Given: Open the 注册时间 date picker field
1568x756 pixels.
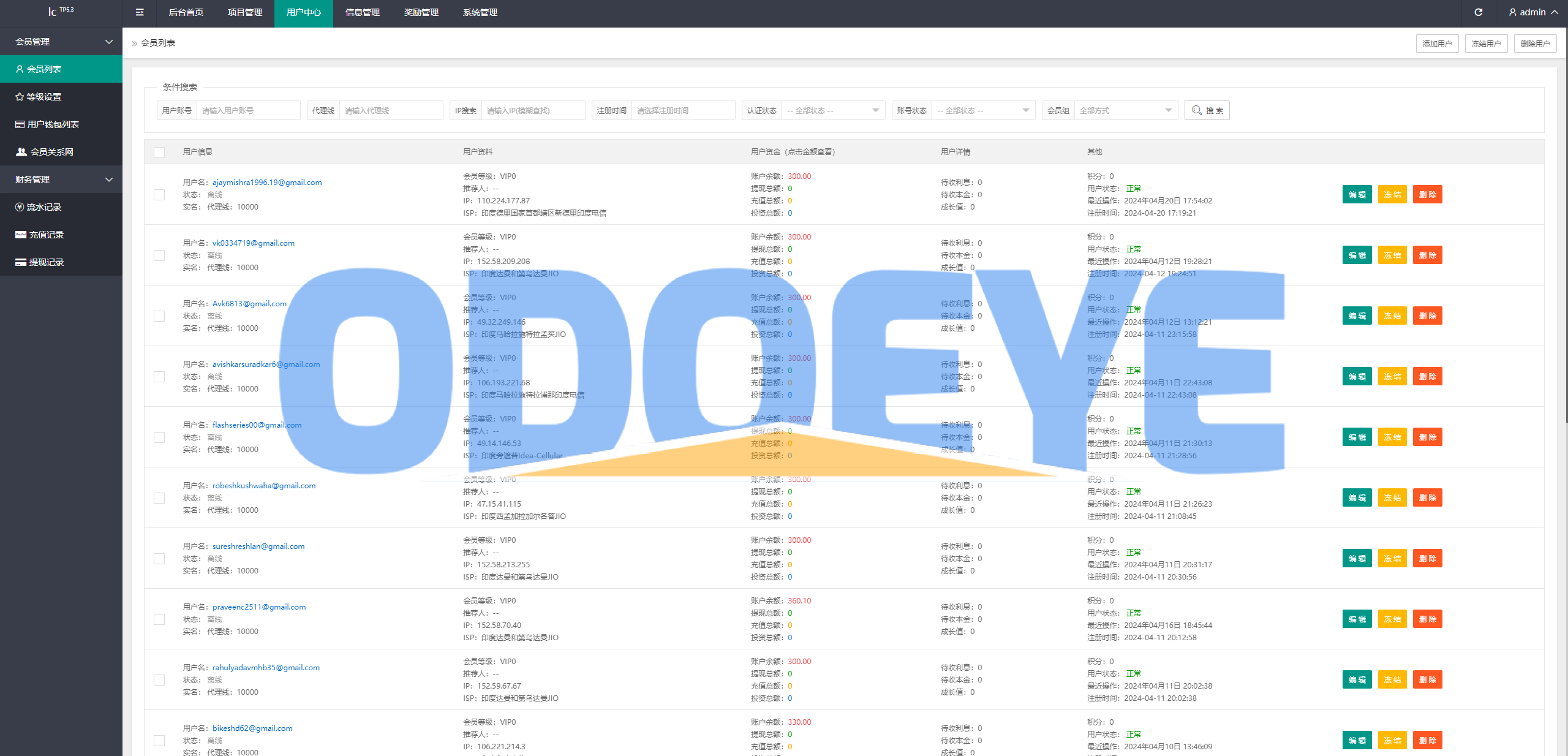Looking at the screenshot, I should tap(683, 110).
